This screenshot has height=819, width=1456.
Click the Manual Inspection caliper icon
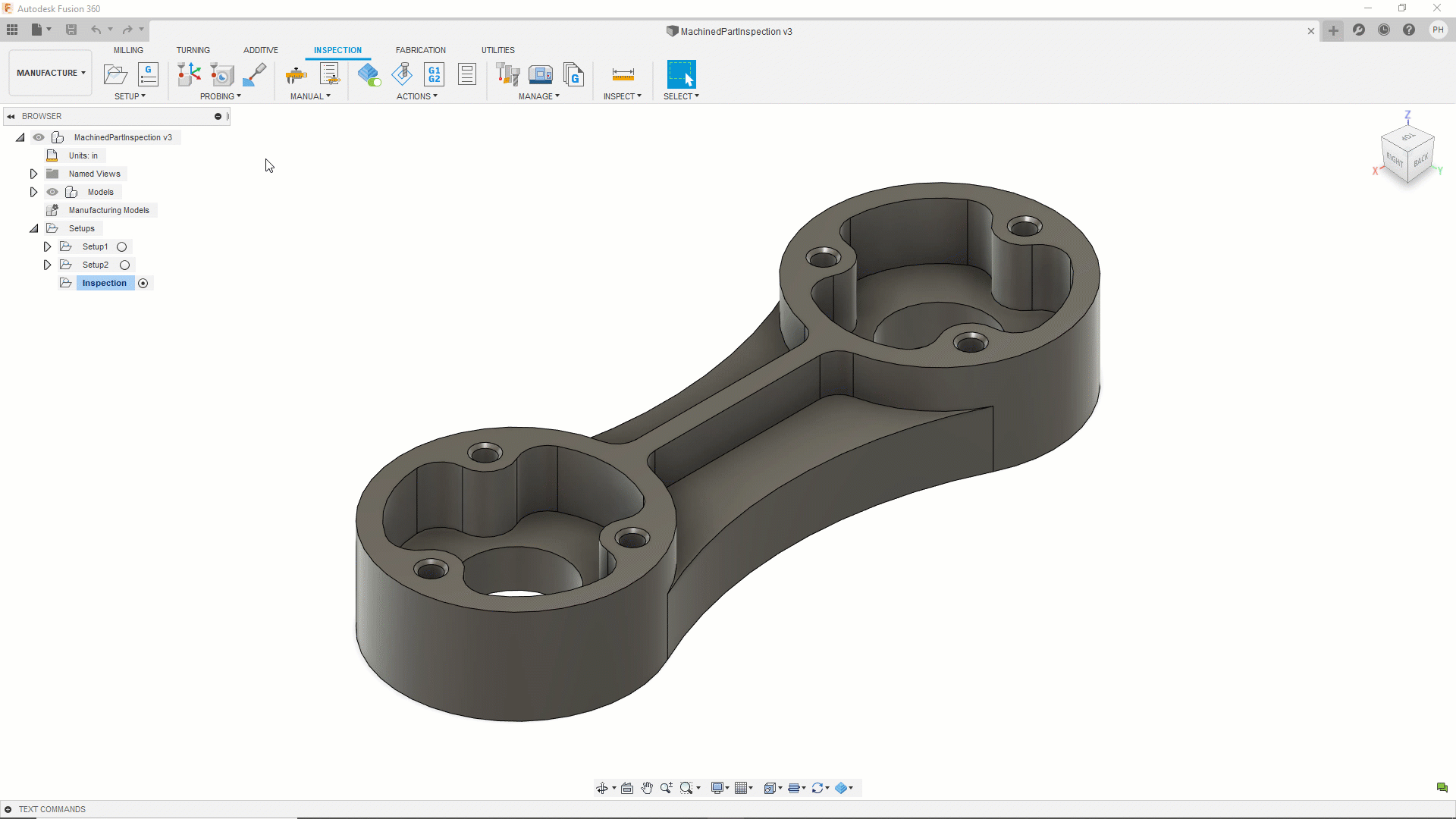click(x=296, y=74)
